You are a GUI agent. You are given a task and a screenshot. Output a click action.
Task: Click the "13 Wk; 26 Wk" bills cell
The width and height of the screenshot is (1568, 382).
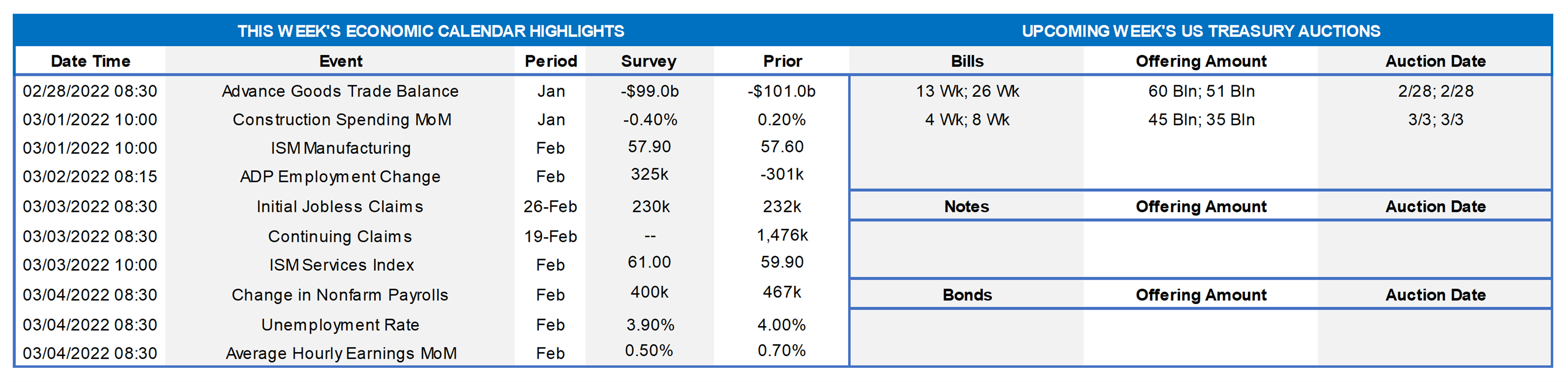pos(967,91)
